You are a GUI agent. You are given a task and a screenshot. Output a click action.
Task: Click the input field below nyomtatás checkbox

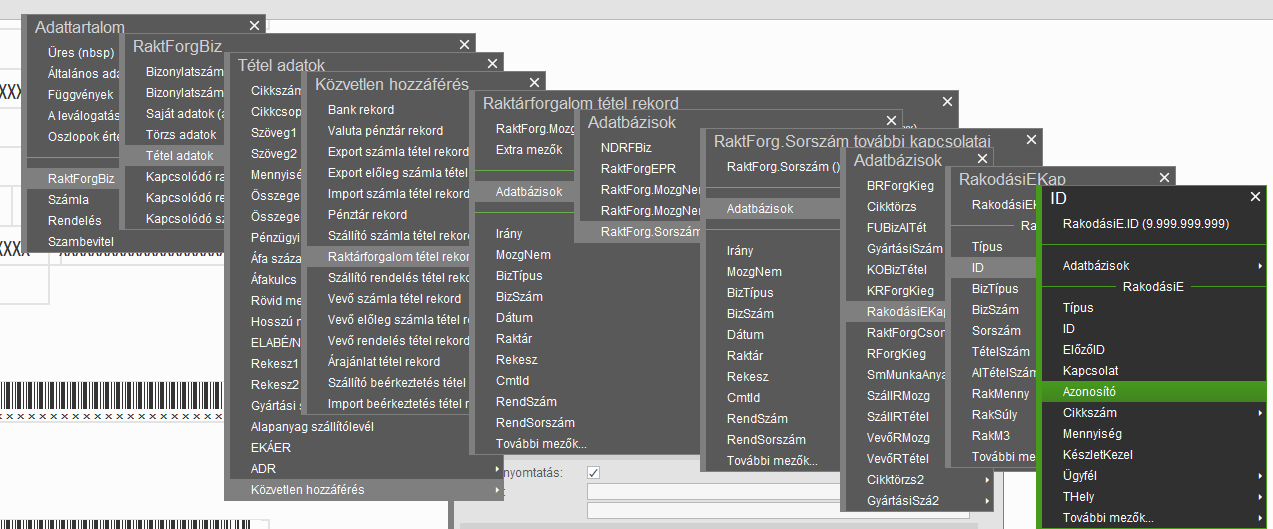pyautogui.click(x=776, y=491)
